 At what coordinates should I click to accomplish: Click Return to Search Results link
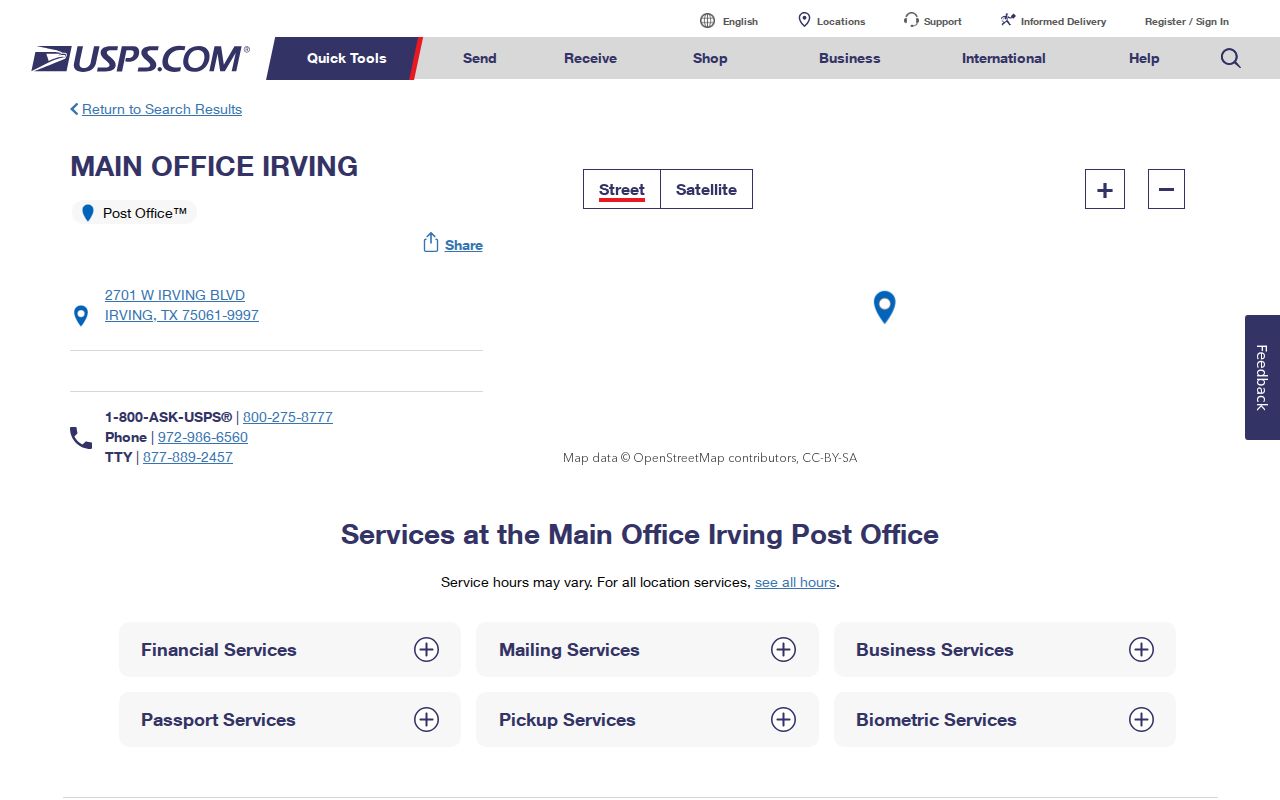pyautogui.click(x=162, y=109)
